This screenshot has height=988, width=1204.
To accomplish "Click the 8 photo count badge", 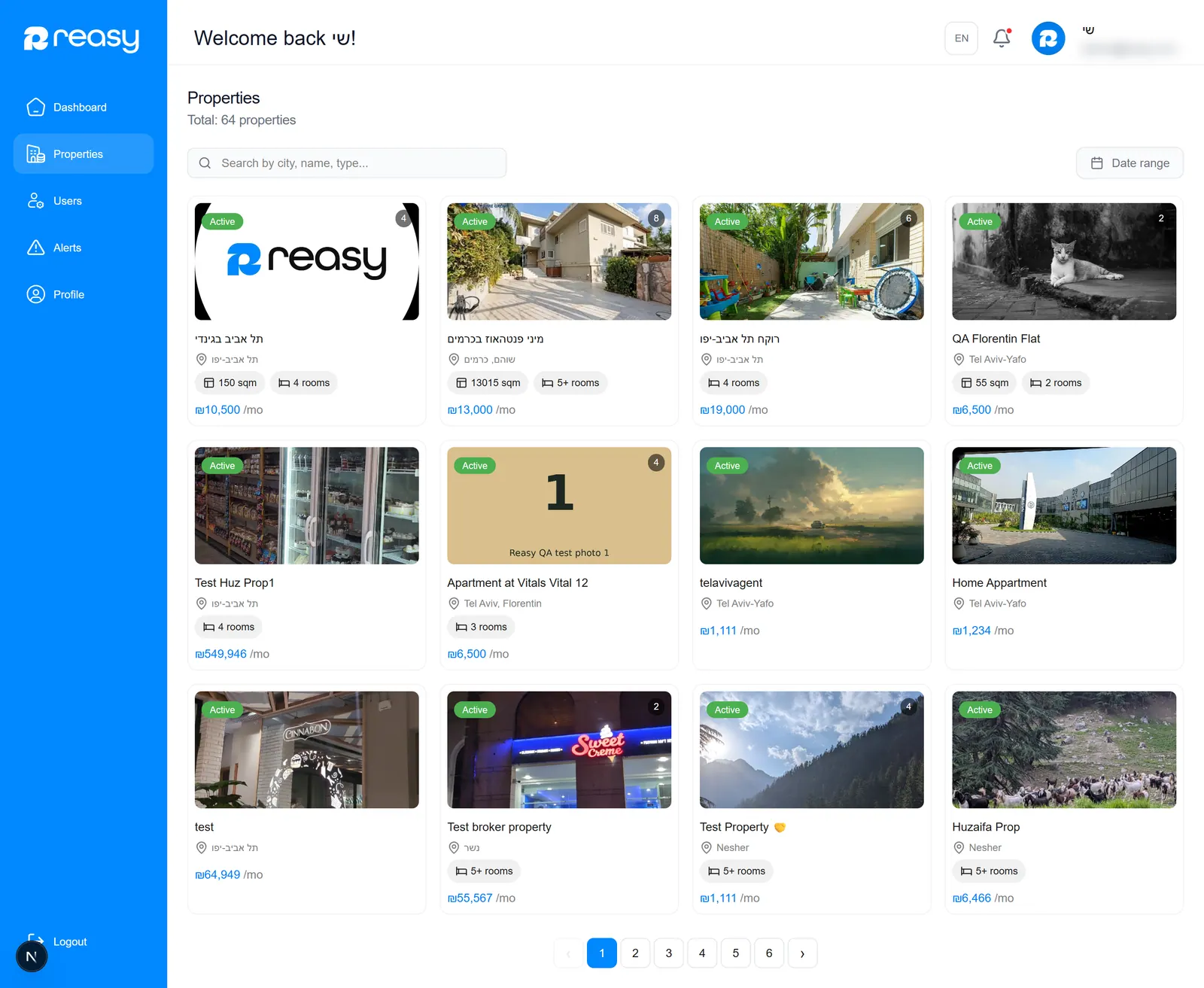I will coord(656,218).
